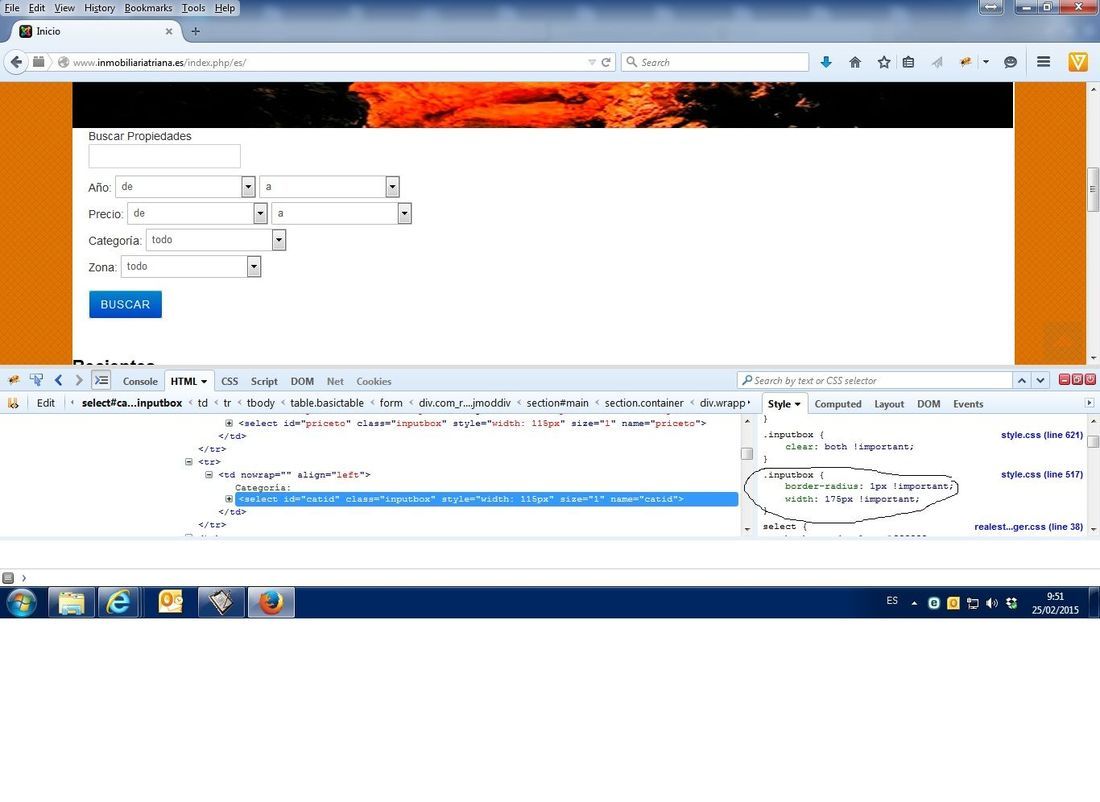Click the page vertical scrollbar thumb
Viewport: 1100px width, 802px height.
[1092, 189]
